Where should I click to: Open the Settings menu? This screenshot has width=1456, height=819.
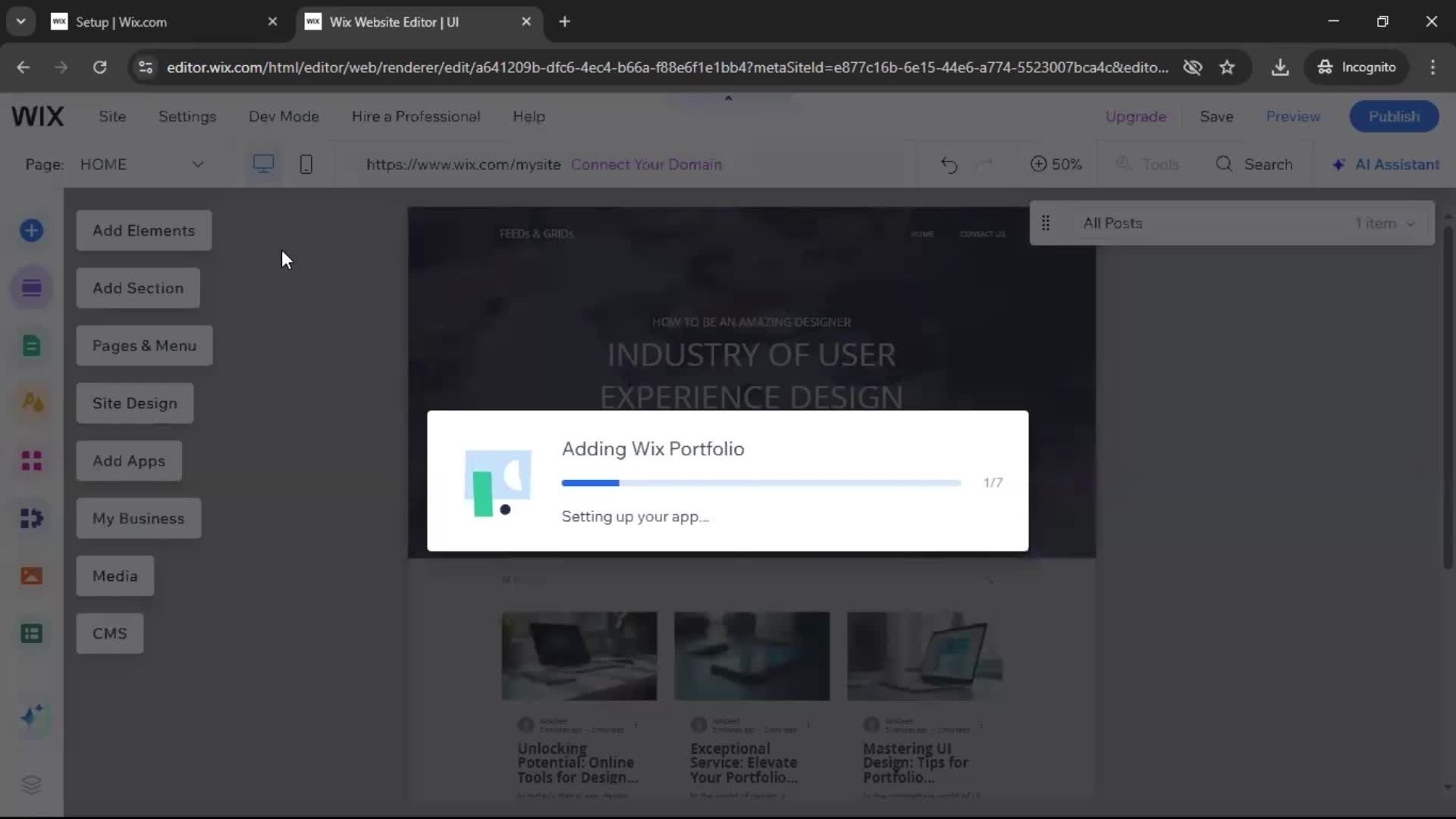click(x=187, y=116)
